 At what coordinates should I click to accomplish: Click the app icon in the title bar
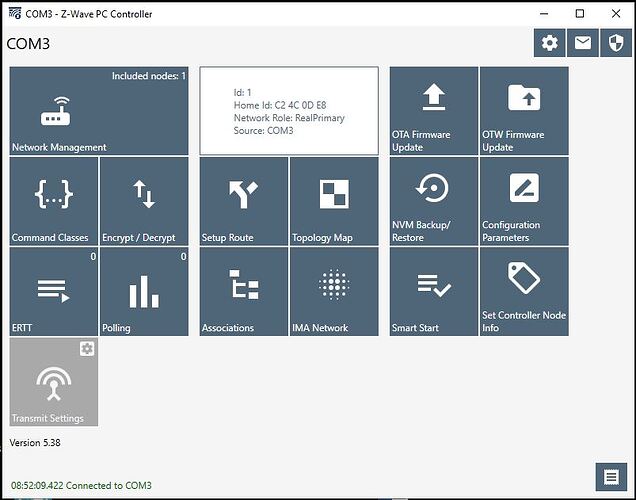tap(15, 13)
